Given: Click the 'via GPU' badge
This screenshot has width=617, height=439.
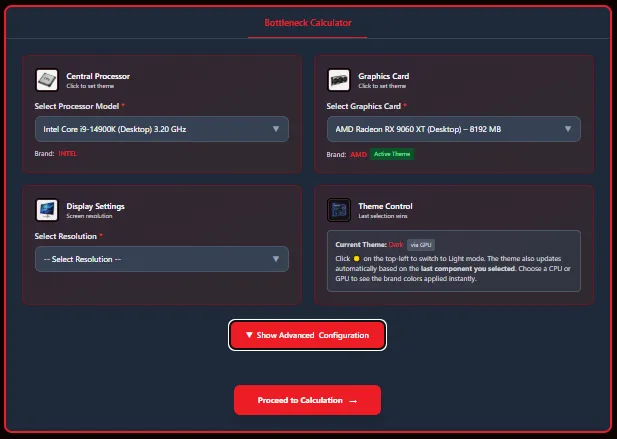Looking at the screenshot, I should pyautogui.click(x=421, y=245).
